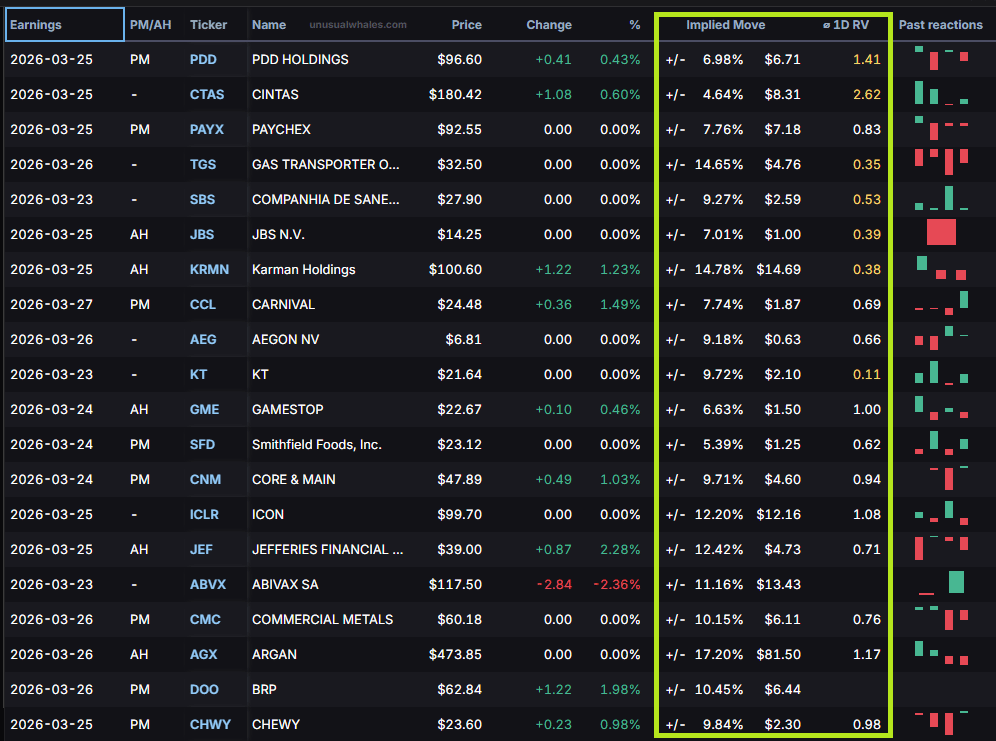Open the ICLR ticker link
This screenshot has height=741, width=996.
204,514
